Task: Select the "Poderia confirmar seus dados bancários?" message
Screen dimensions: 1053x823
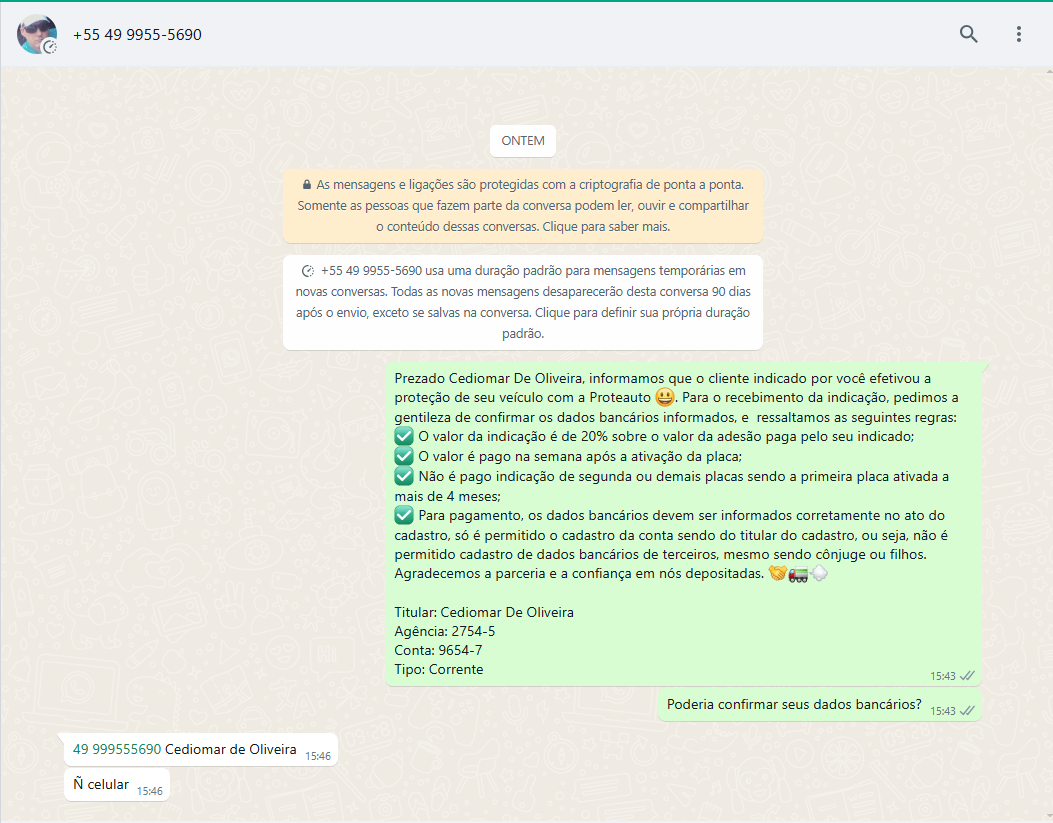Action: click(x=794, y=704)
